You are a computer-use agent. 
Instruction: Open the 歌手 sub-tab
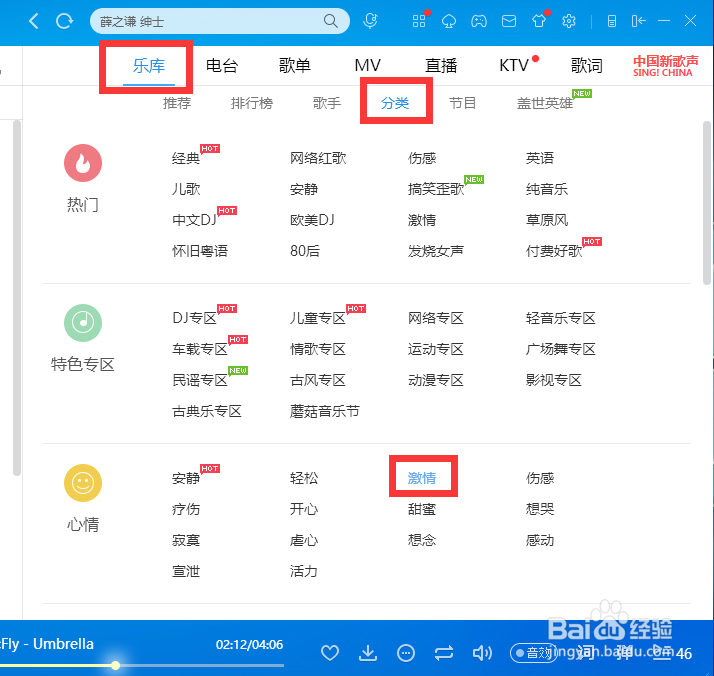point(326,103)
